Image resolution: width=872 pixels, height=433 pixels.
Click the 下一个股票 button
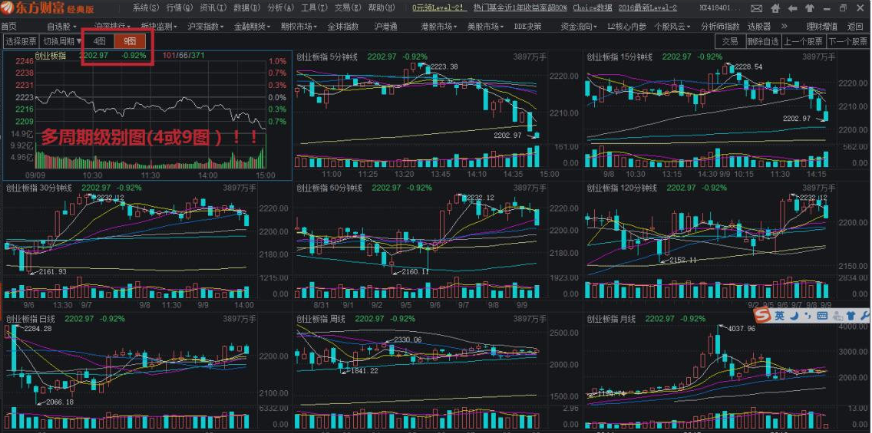(847, 41)
